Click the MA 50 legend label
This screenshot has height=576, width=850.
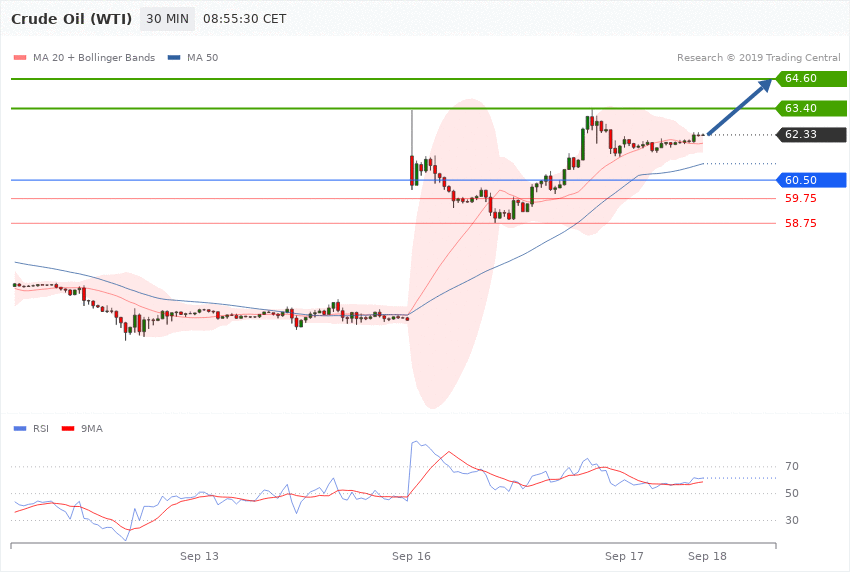202,57
